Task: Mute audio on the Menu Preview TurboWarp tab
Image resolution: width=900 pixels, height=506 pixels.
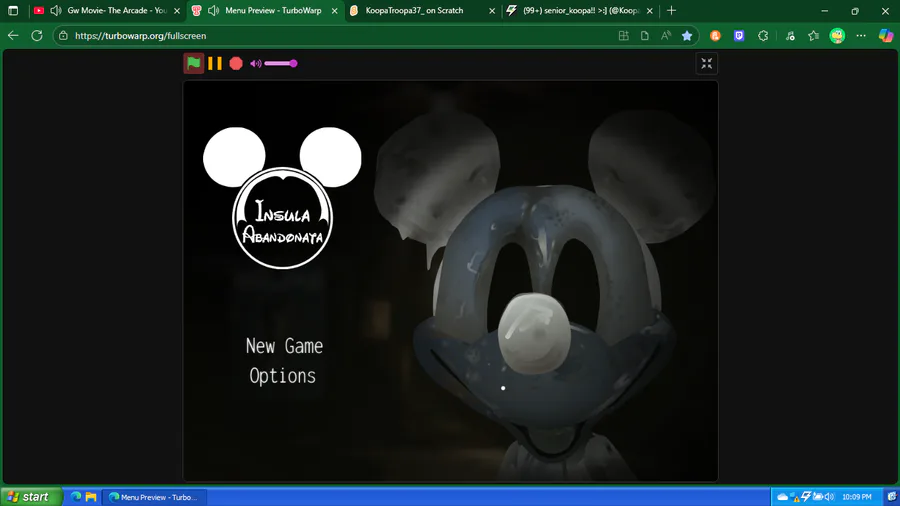Action: (214, 10)
